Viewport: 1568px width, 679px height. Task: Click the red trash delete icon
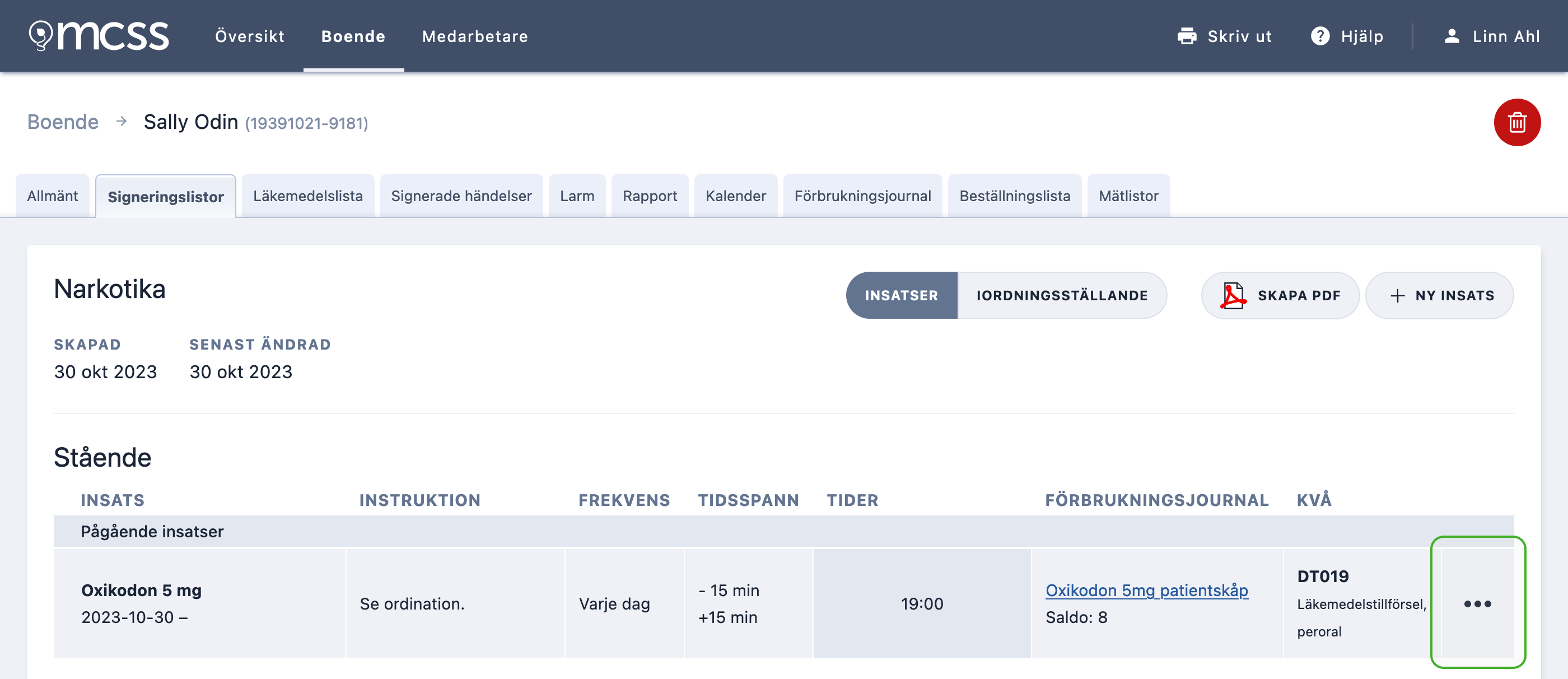(x=1517, y=122)
